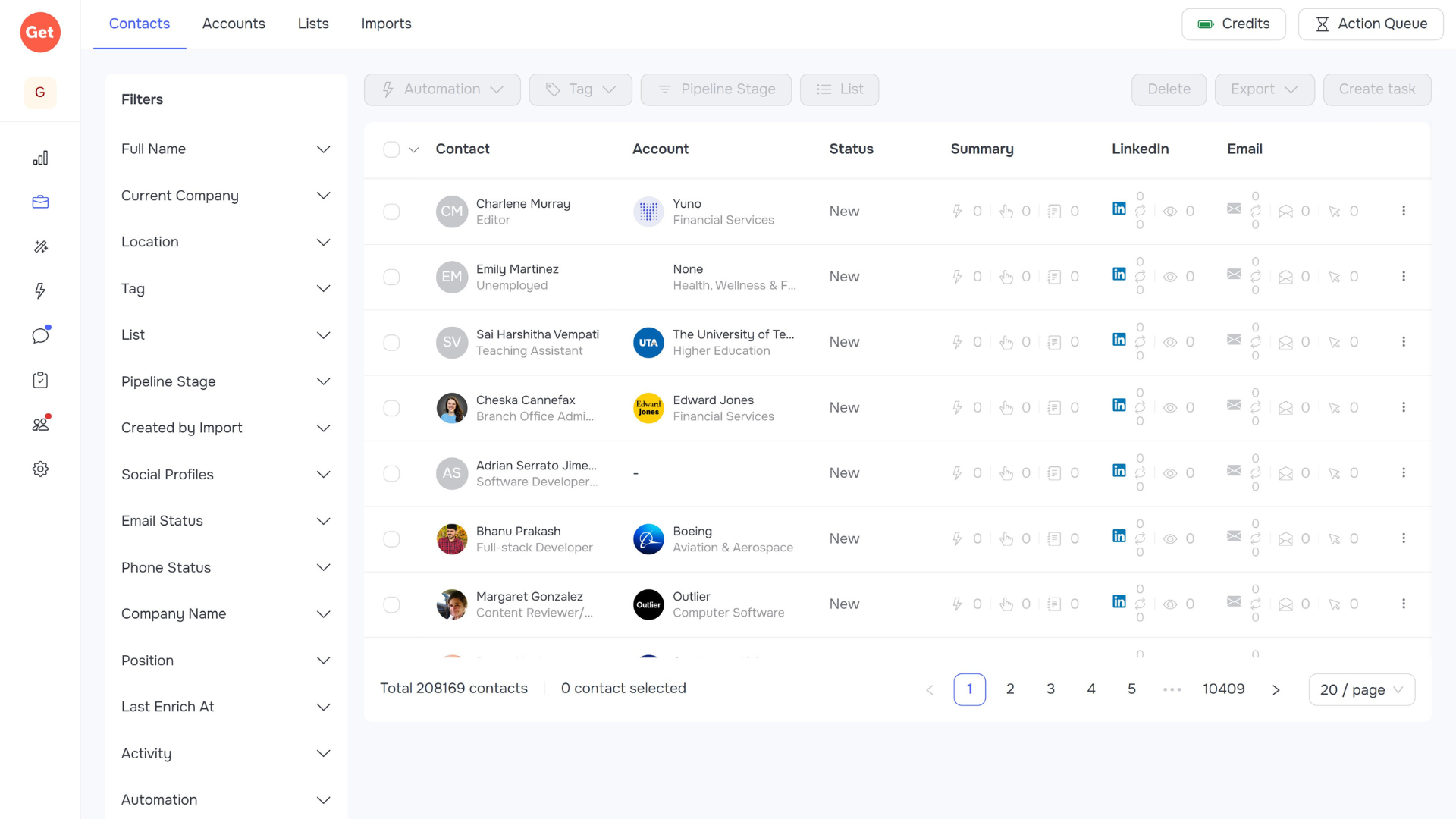This screenshot has height=819, width=1456.
Task: Click Charlene Murray's LinkedIn icon
Action: tap(1119, 209)
